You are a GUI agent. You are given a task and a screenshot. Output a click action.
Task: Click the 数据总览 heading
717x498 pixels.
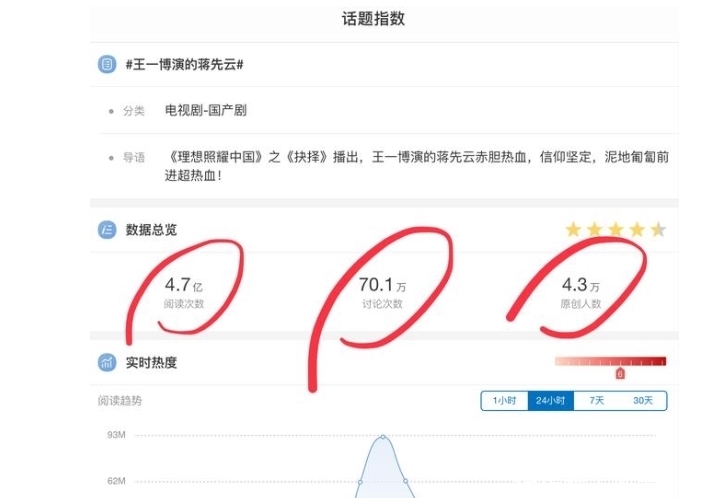coord(151,230)
